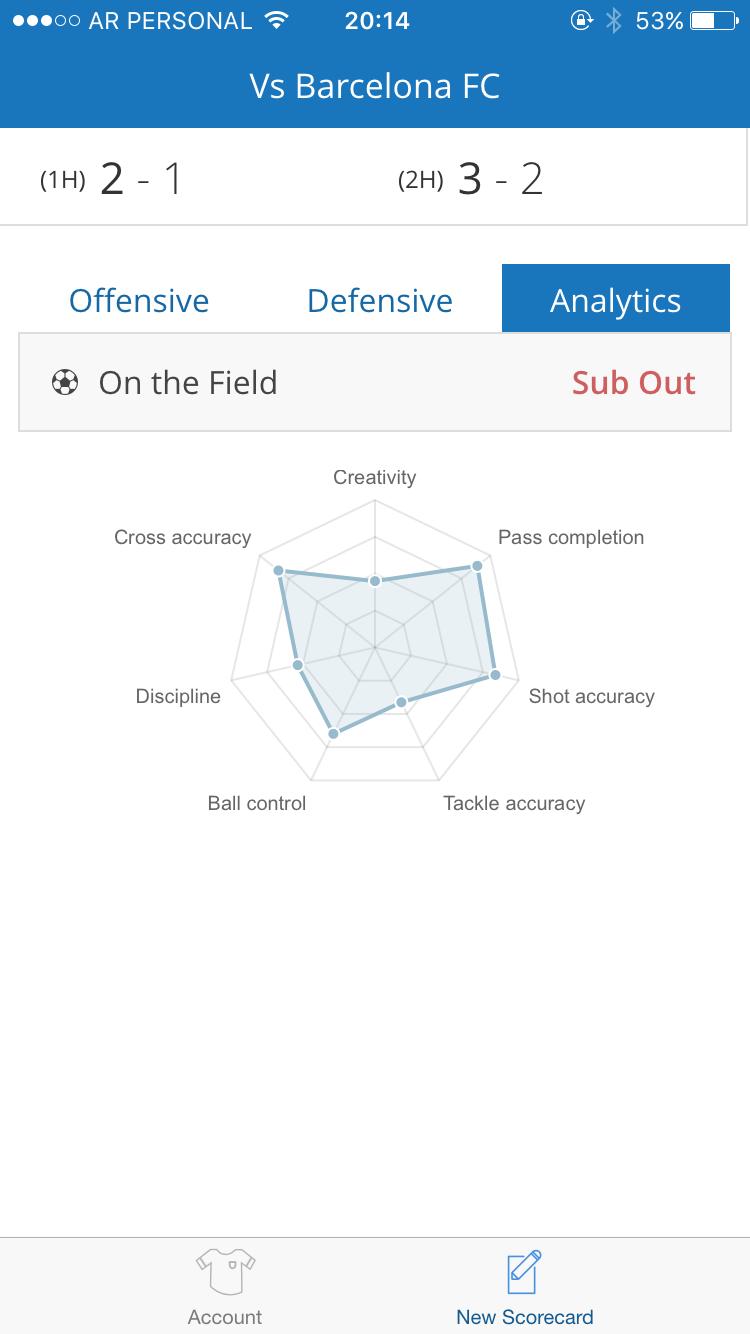Viewport: 750px width, 1334px height.
Task: Tap the Ball control data point
Action: (x=333, y=734)
